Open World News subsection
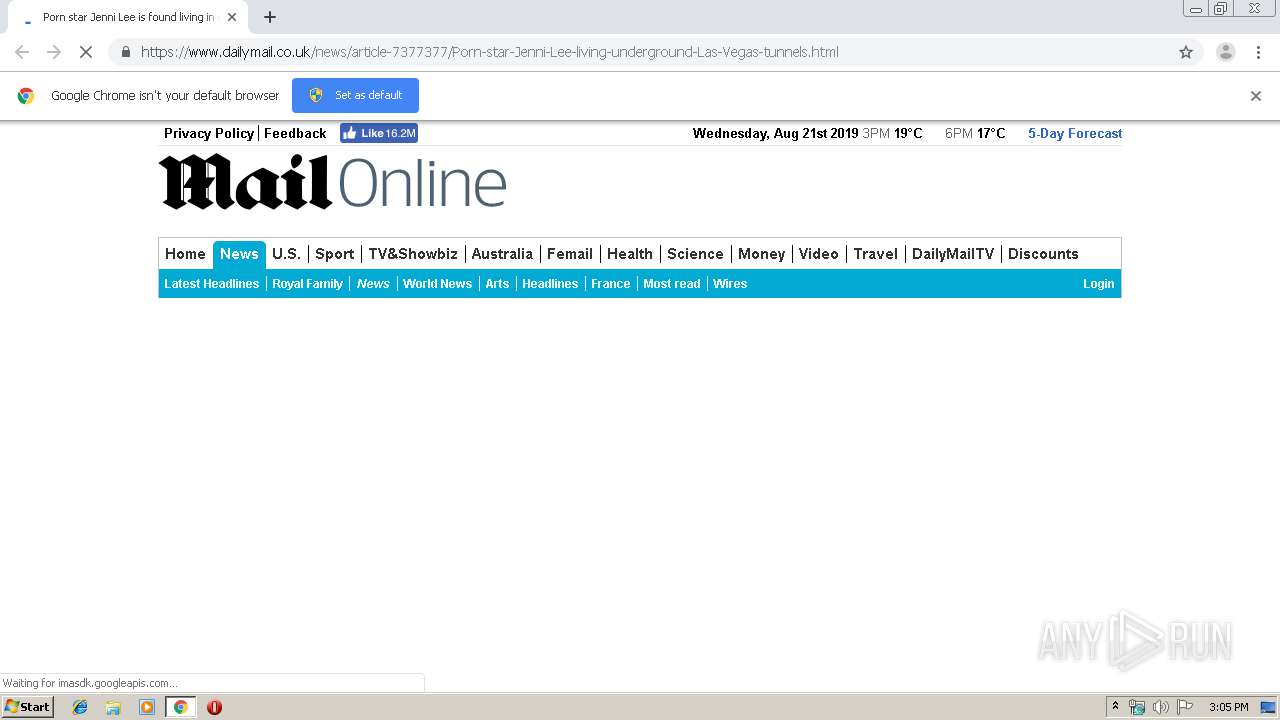This screenshot has height=720, width=1280. (x=437, y=284)
